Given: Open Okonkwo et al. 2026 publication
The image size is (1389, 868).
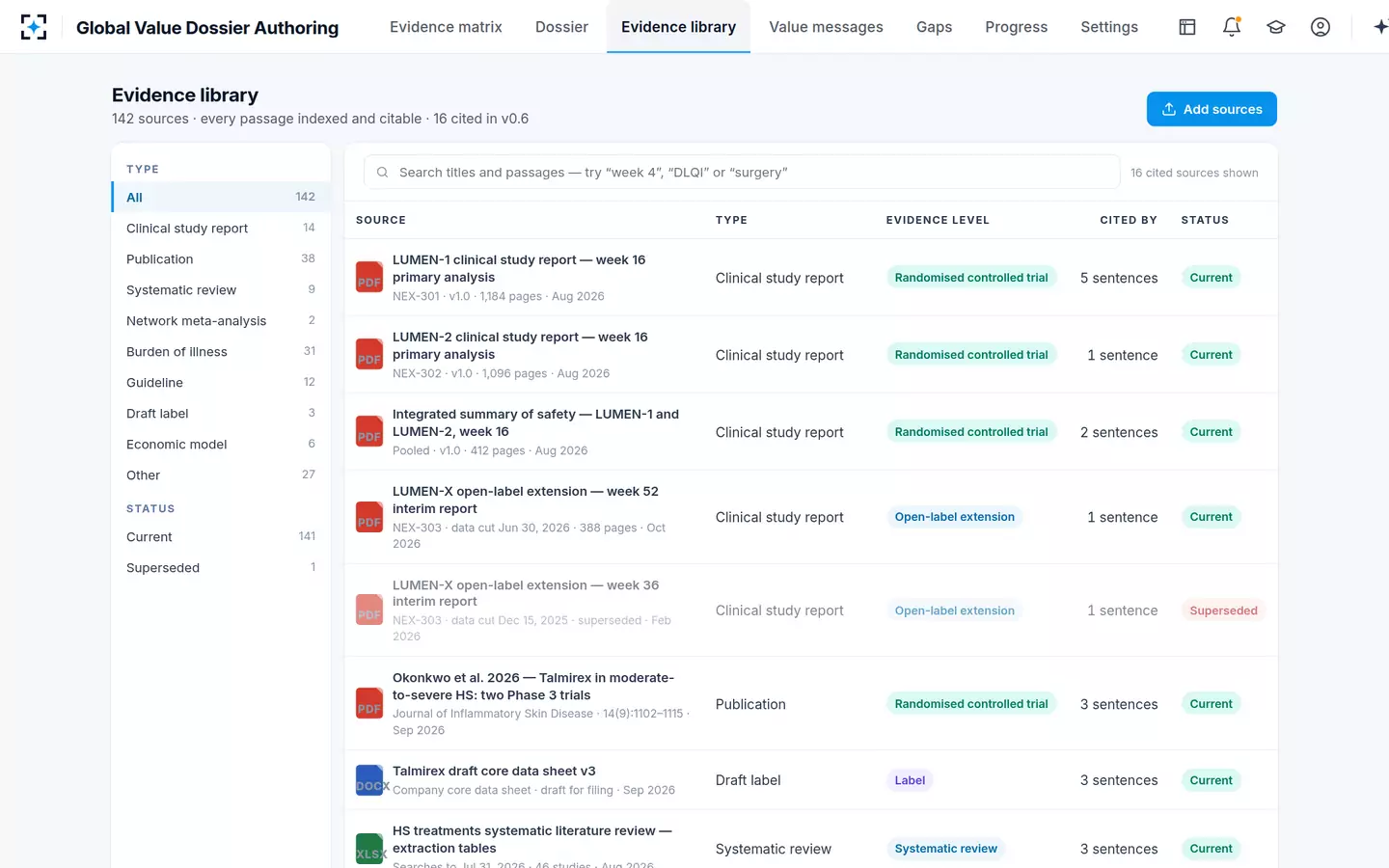Looking at the screenshot, I should [x=533, y=686].
